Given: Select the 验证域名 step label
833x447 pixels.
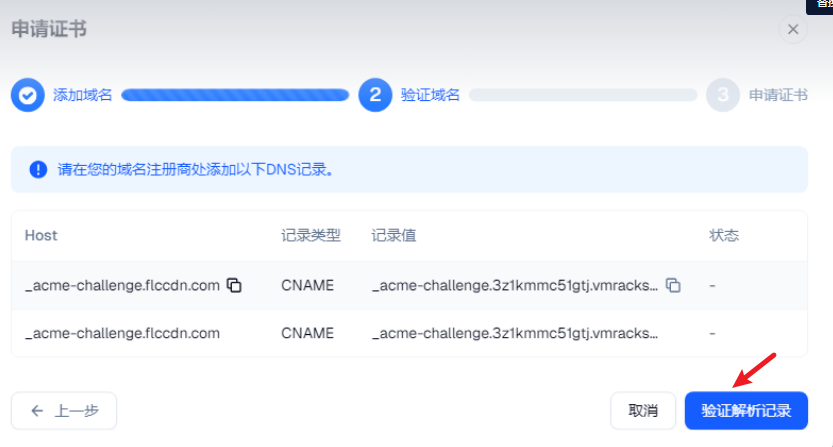Looking at the screenshot, I should (x=430, y=95).
